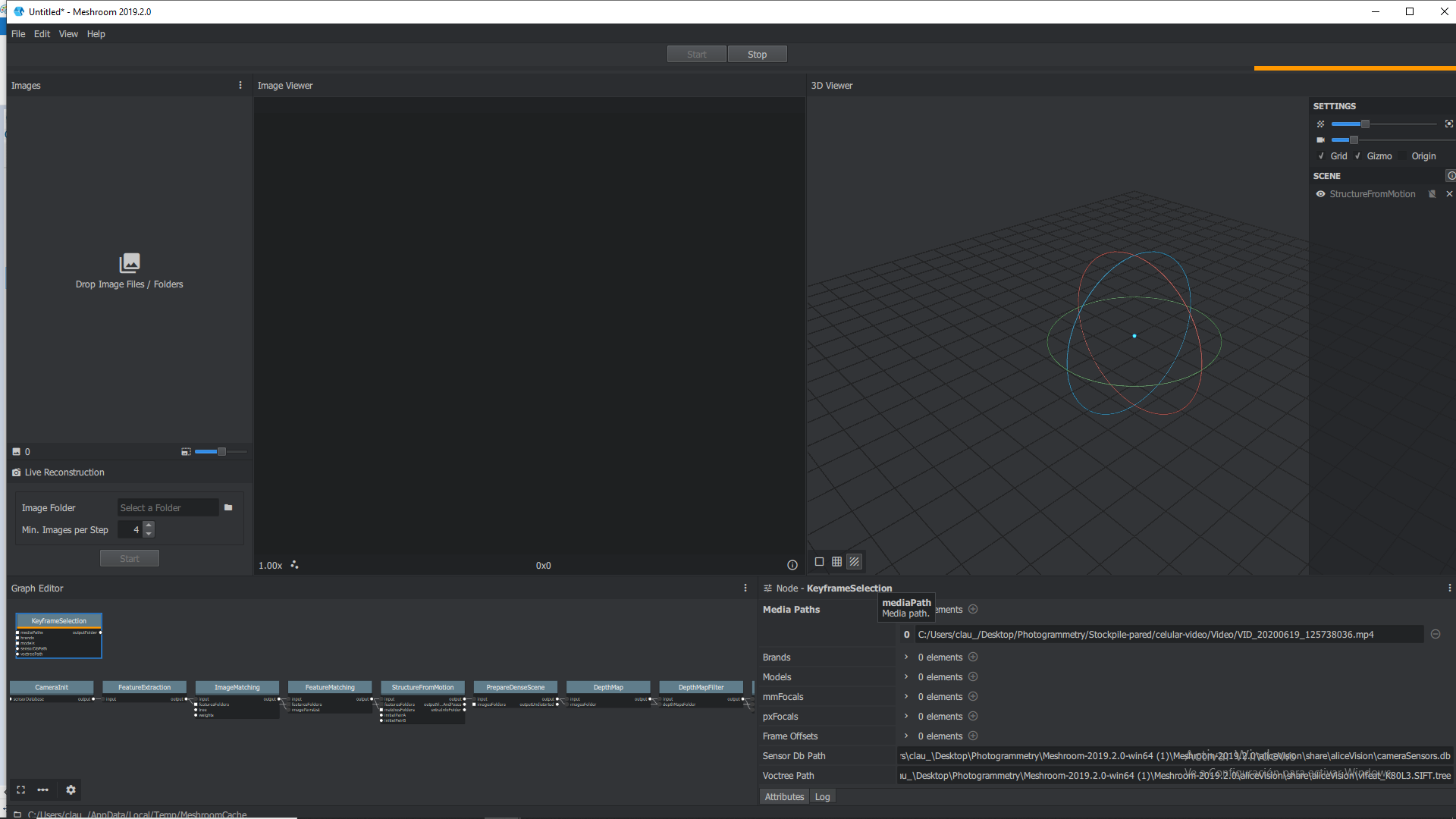Enable the Origin checkbox

(1402, 156)
